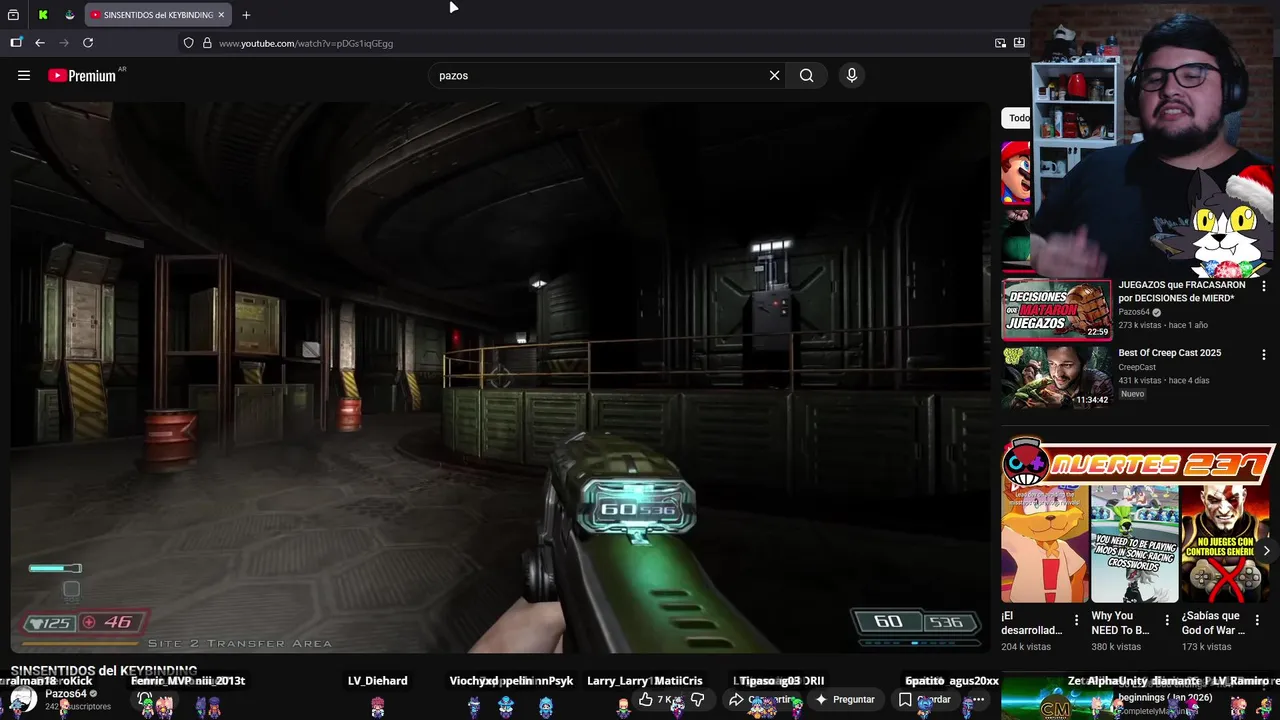Screen dimensions: 1280x720
Task: Go back with browser back arrow
Action: click(40, 43)
